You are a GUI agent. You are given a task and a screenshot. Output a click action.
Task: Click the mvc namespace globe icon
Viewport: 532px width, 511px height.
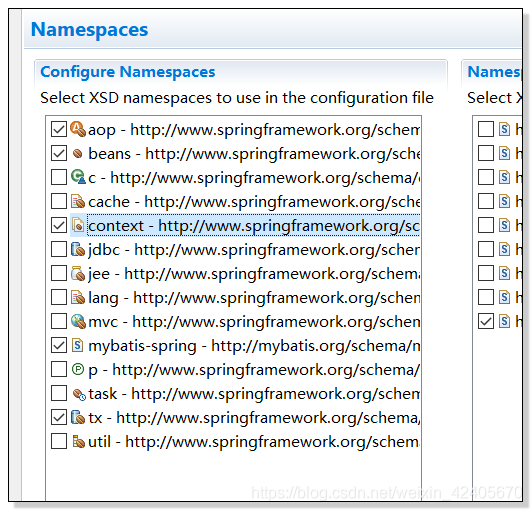[x=78, y=321]
